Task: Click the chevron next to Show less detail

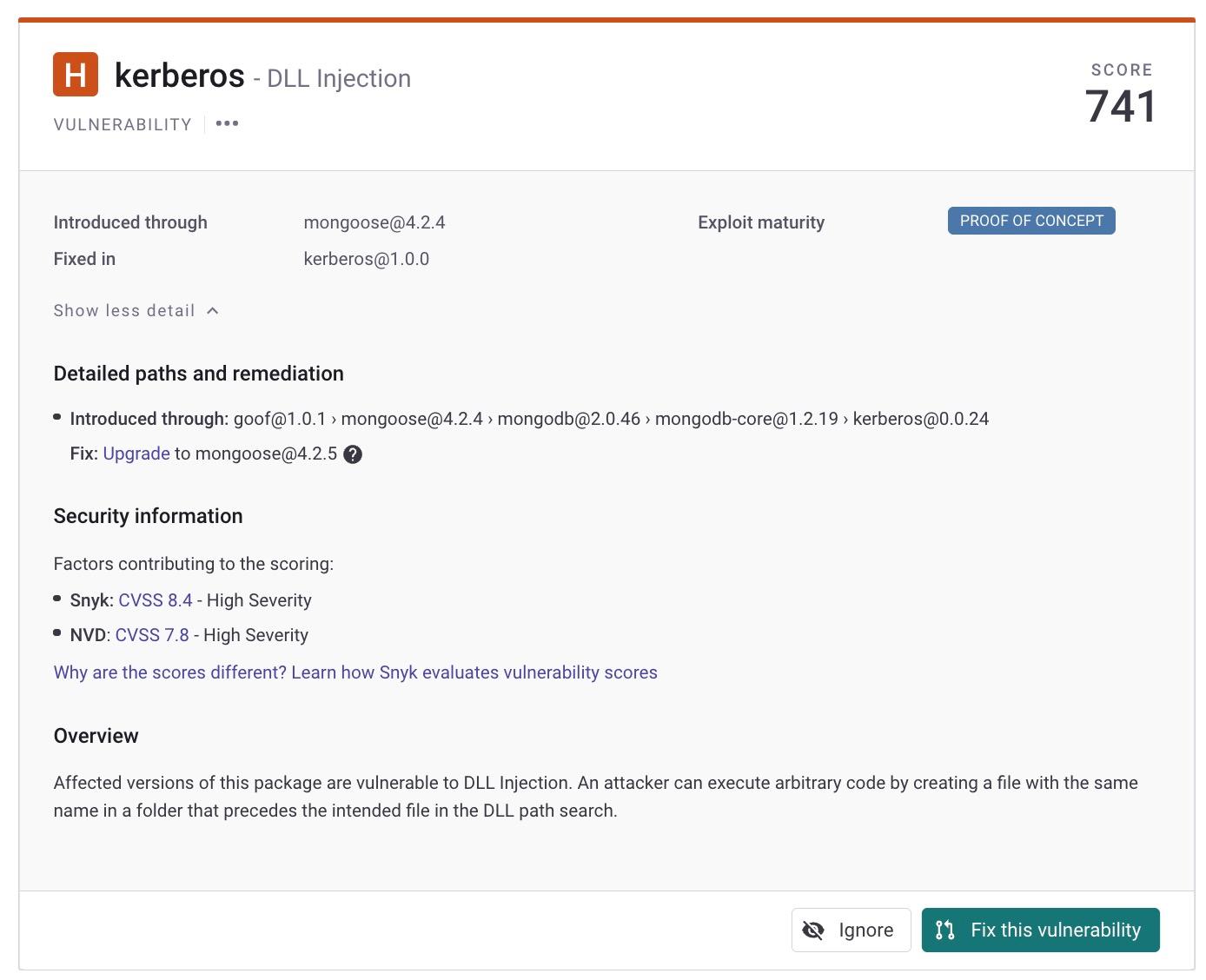Action: click(213, 311)
